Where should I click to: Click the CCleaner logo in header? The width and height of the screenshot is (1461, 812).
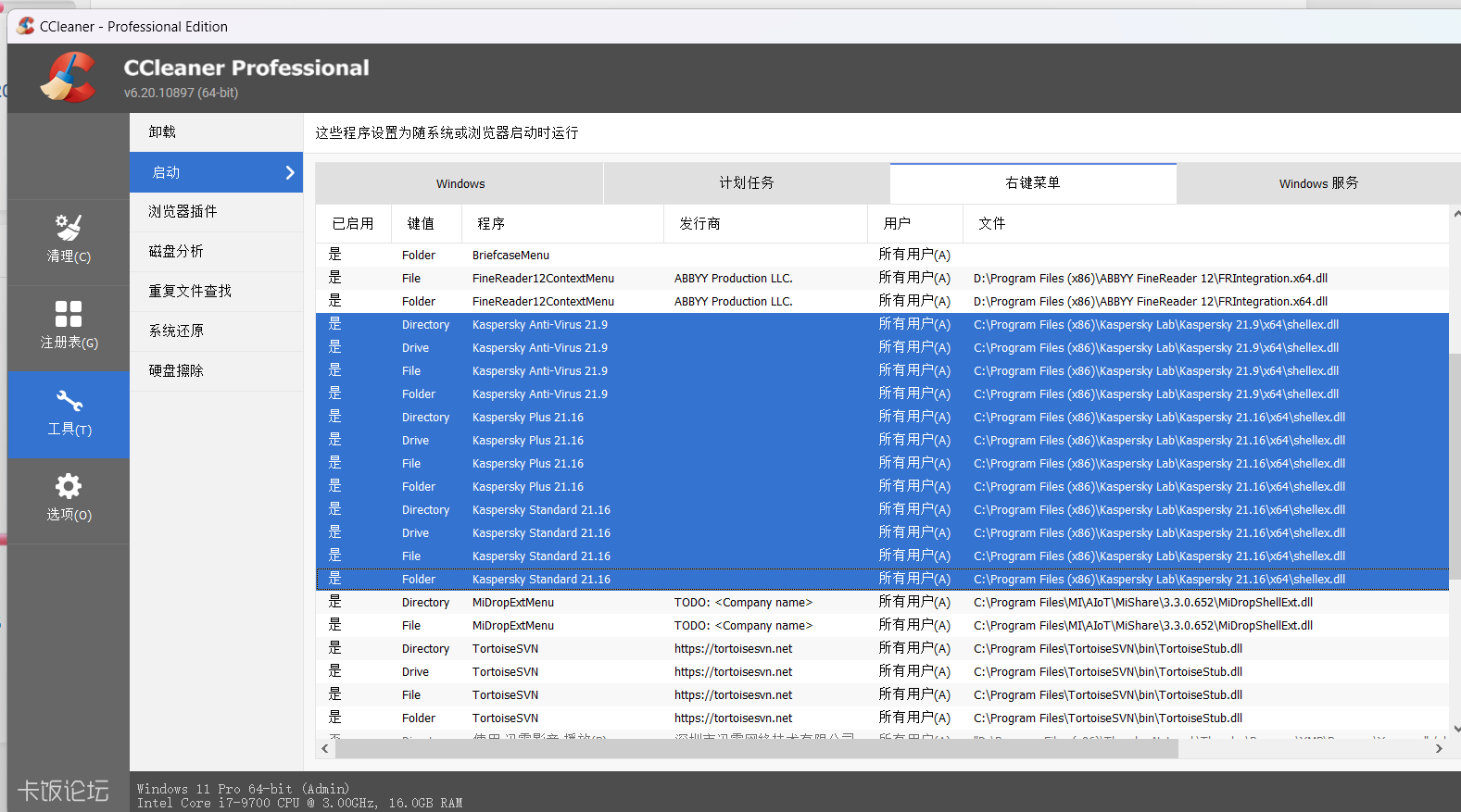tap(68, 78)
